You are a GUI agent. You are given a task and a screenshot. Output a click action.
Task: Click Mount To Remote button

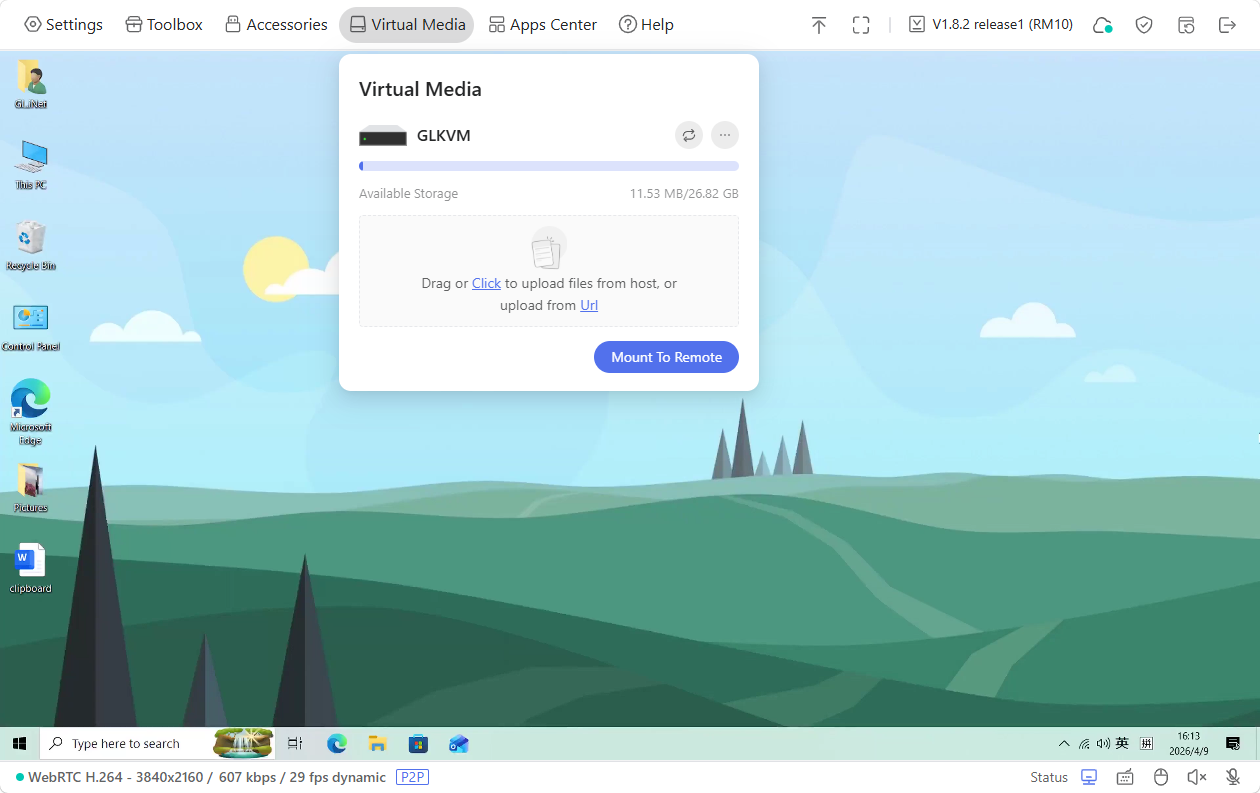tap(666, 356)
